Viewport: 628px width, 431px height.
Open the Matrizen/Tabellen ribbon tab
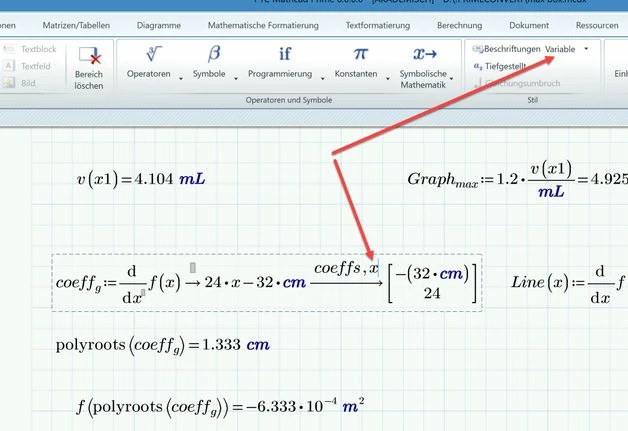click(76, 25)
